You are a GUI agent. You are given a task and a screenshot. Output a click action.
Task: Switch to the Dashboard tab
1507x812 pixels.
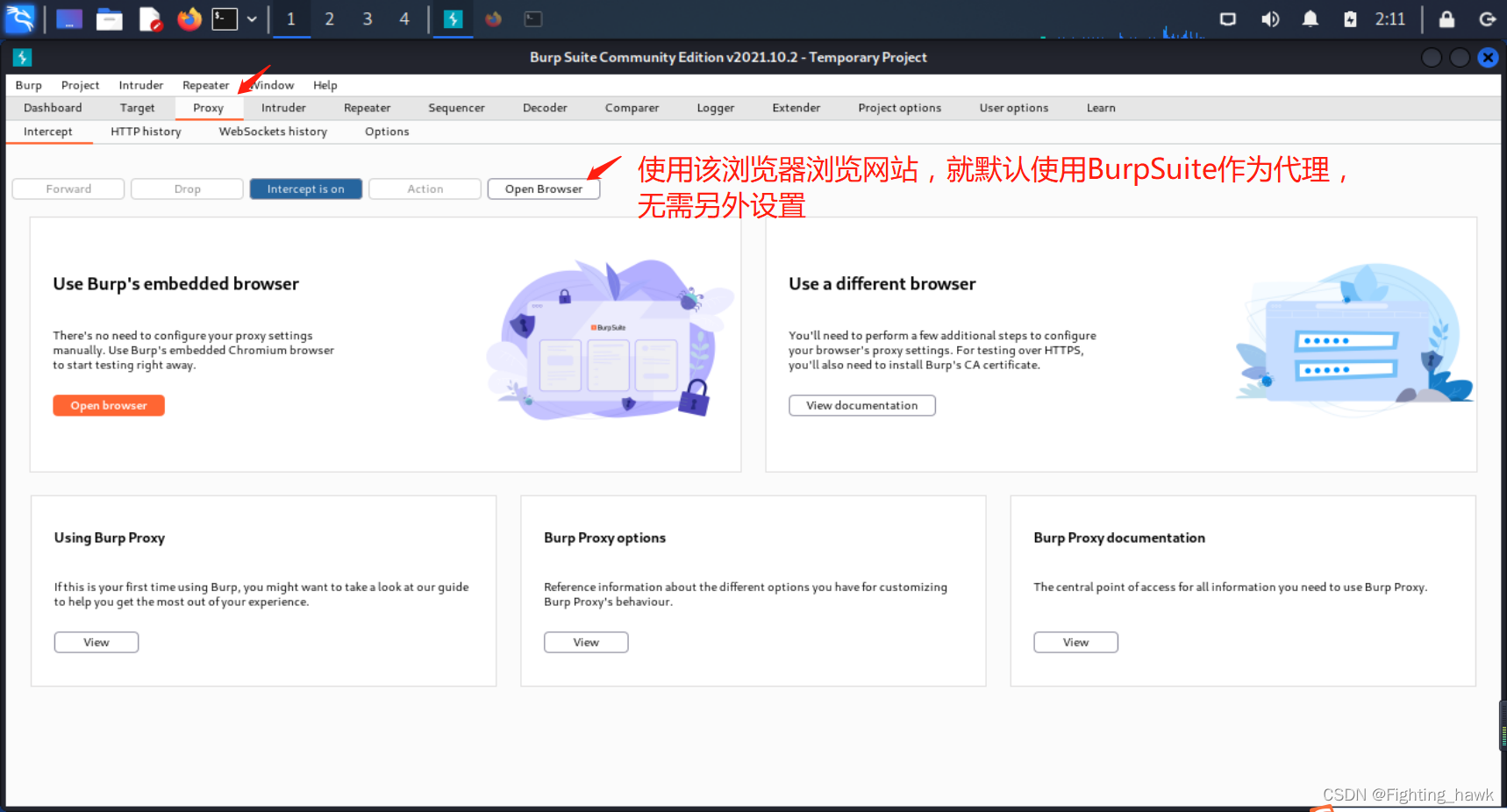[53, 108]
